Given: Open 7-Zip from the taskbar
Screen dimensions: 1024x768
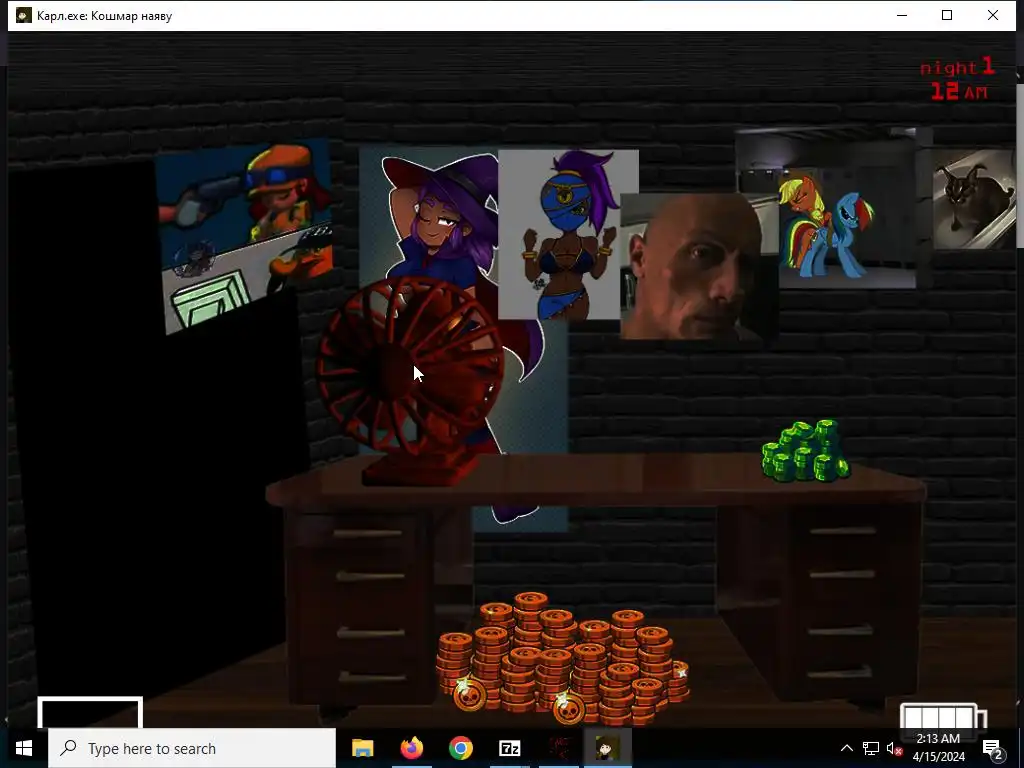Looking at the screenshot, I should tap(509, 748).
